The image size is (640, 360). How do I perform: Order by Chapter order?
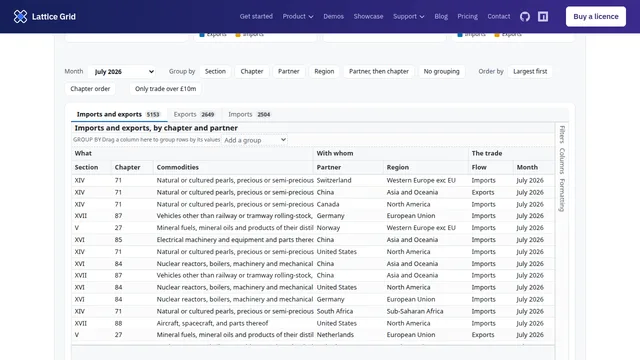tap(90, 89)
